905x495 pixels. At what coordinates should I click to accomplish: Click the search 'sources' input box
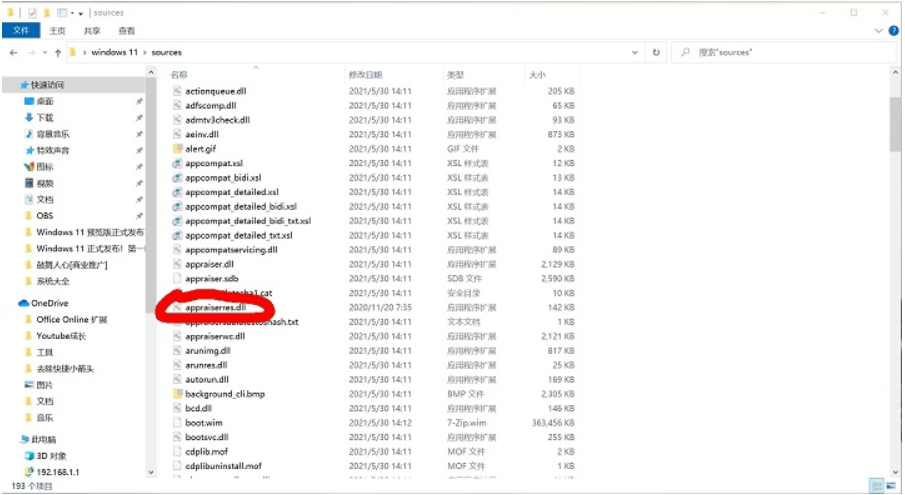pyautogui.click(x=784, y=52)
